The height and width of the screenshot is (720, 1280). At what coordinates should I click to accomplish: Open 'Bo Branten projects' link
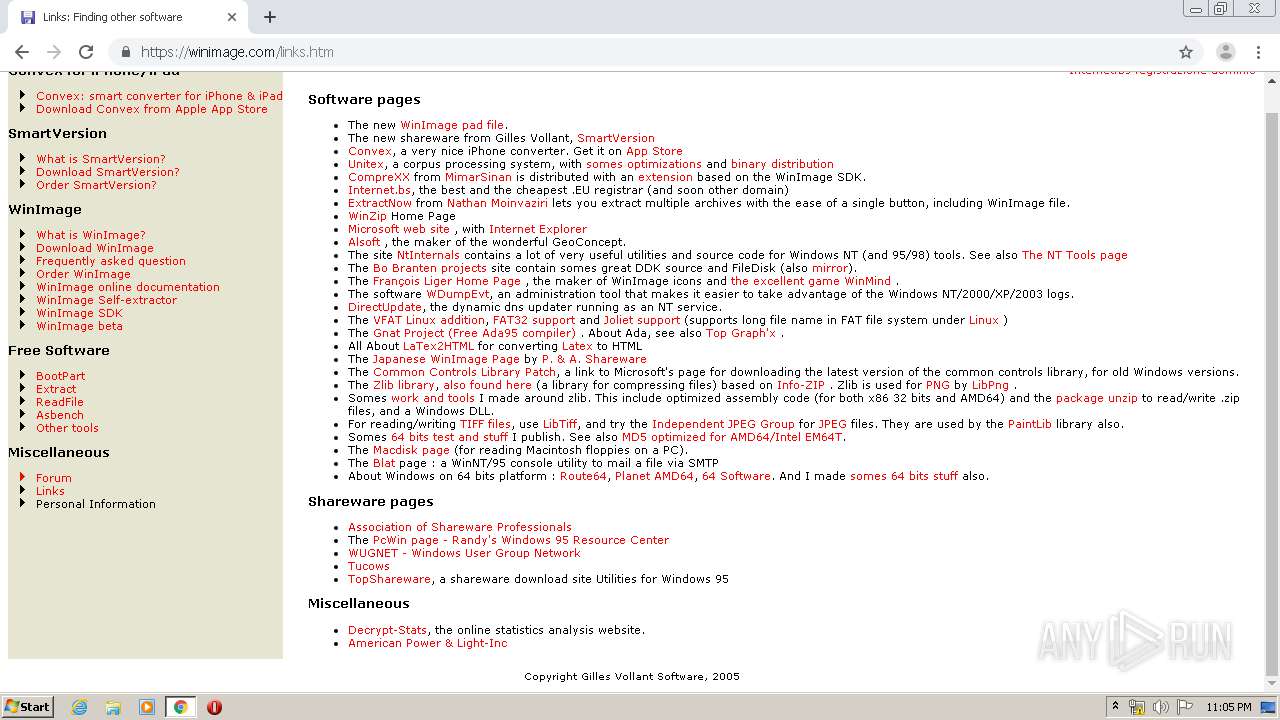(x=430, y=268)
